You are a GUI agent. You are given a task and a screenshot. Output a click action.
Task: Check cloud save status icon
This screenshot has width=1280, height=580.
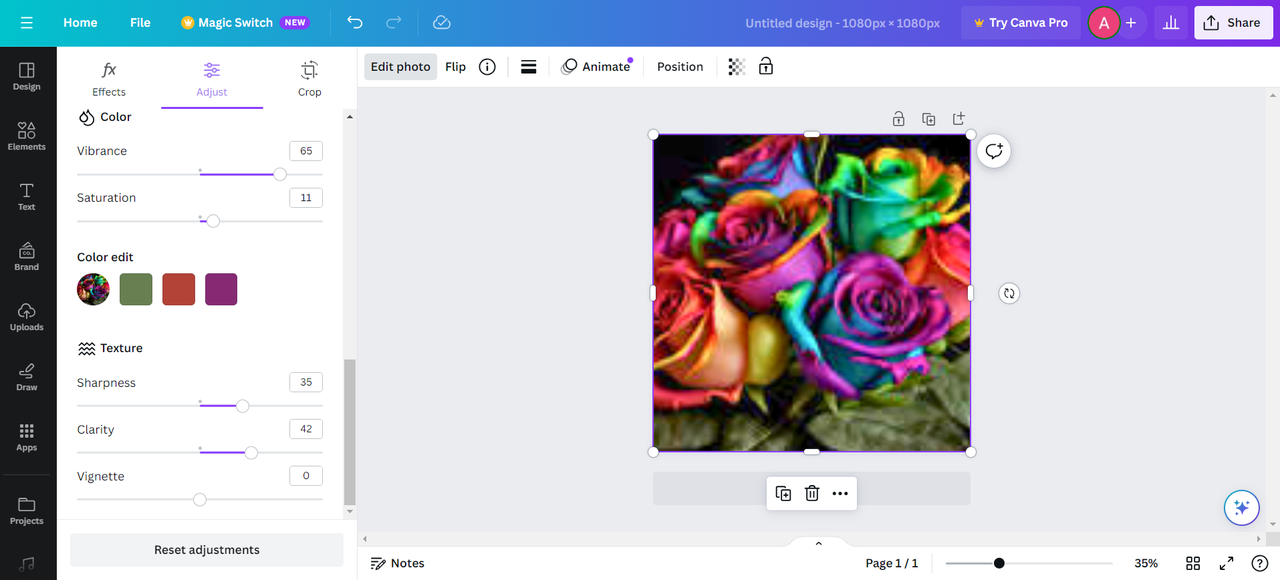click(x=441, y=22)
